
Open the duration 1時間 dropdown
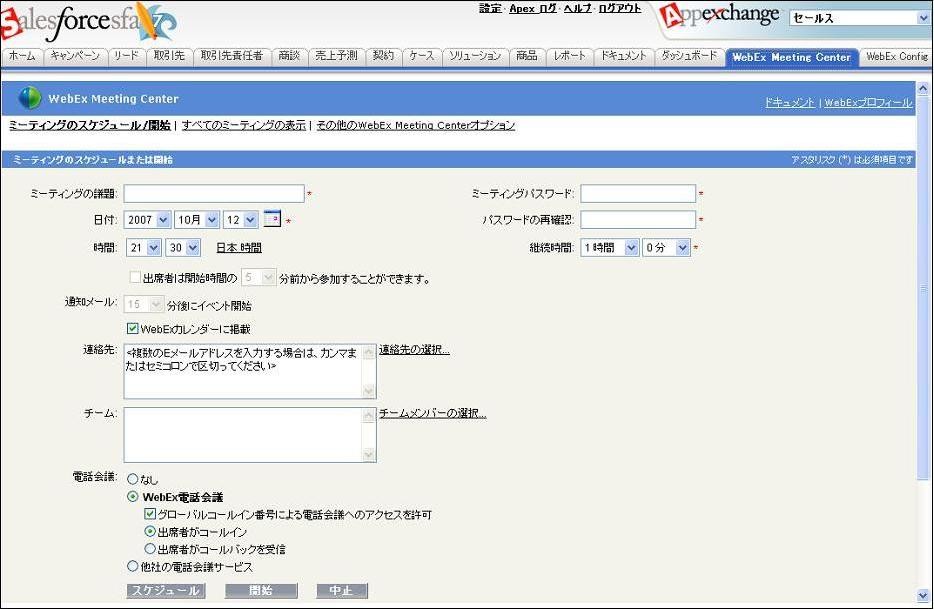click(610, 247)
